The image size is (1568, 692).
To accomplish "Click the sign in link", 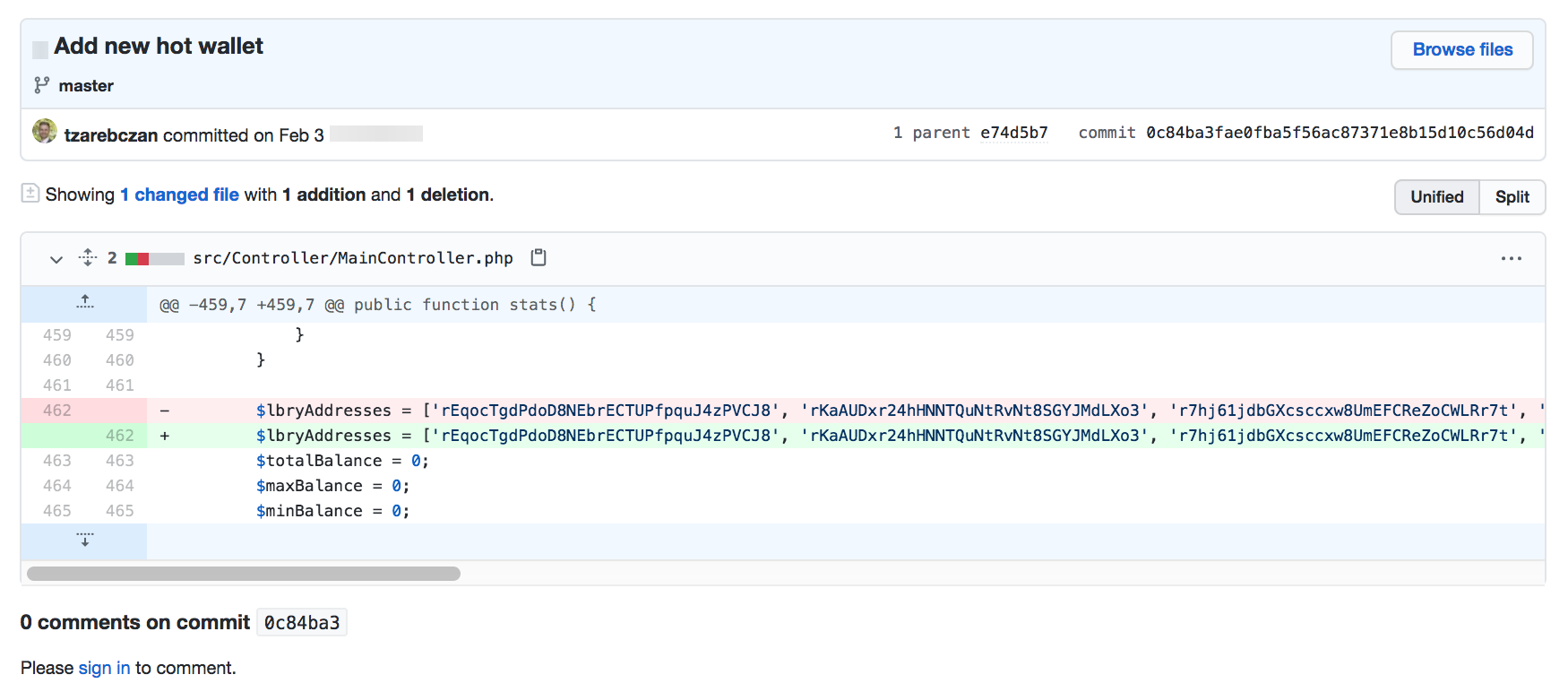I will pos(104,668).
